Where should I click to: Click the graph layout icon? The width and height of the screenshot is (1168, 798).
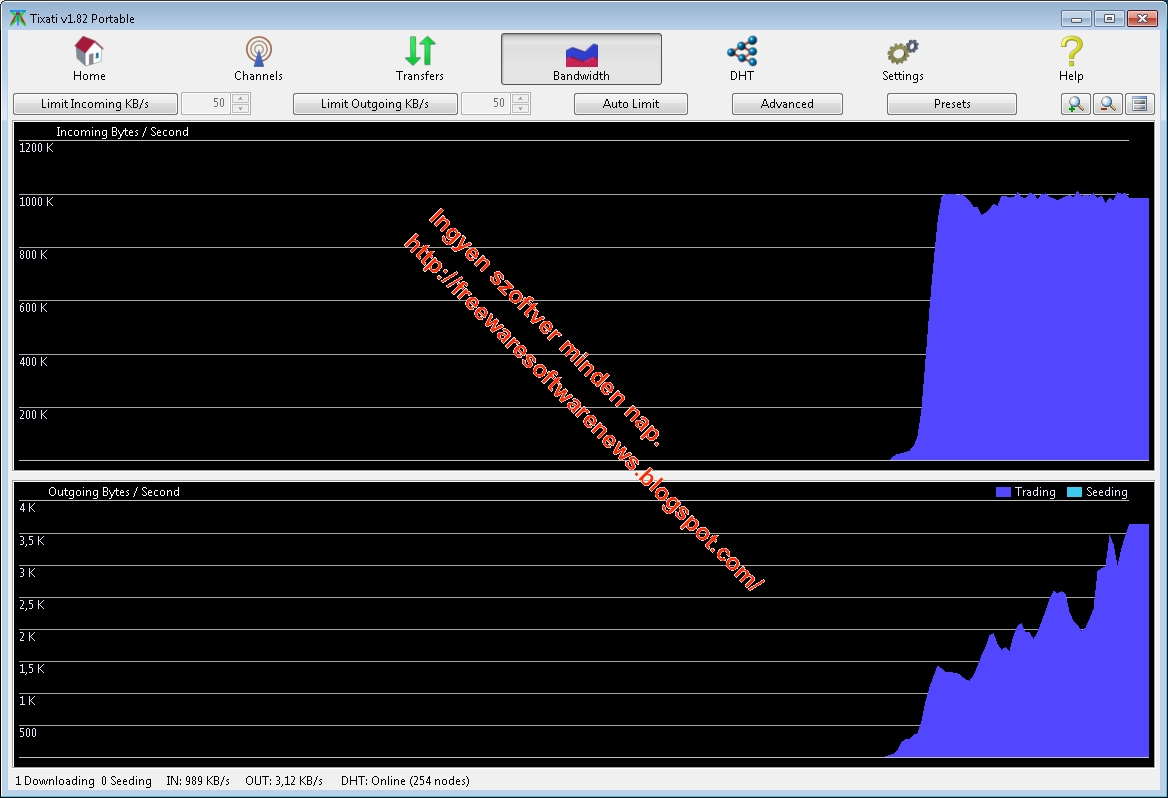point(1140,104)
